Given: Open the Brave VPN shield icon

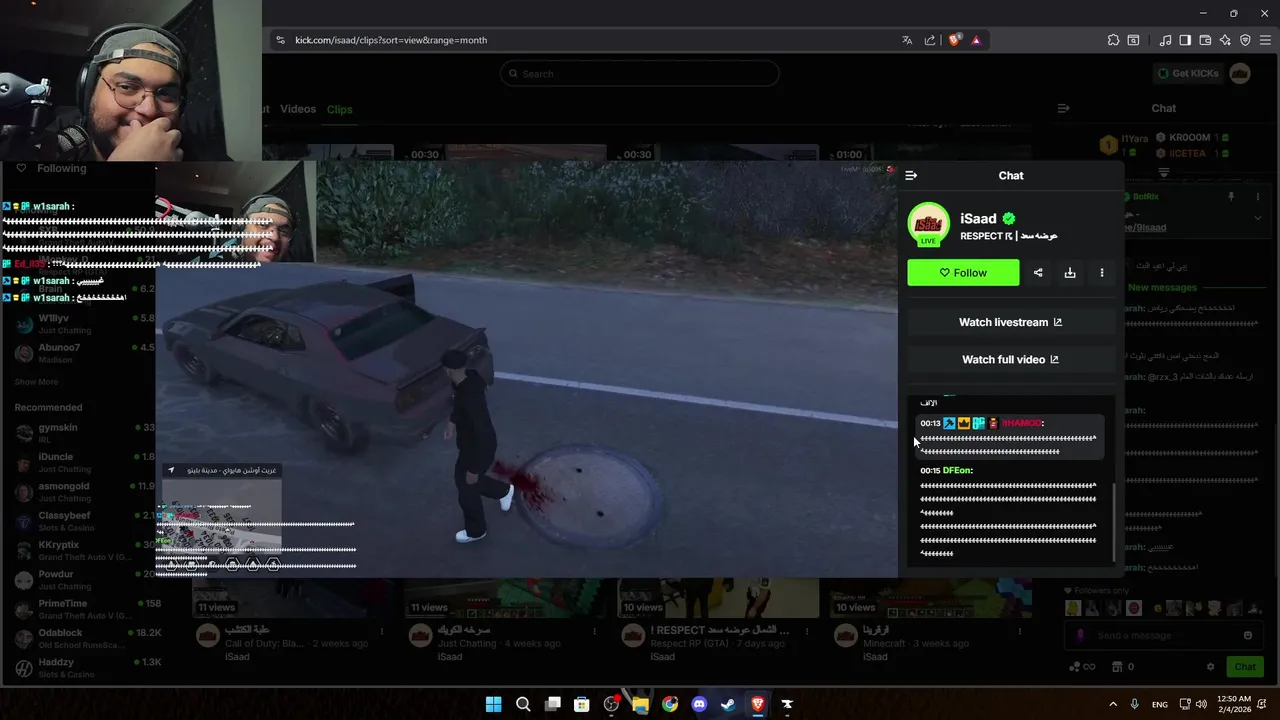Looking at the screenshot, I should pos(1245,40).
